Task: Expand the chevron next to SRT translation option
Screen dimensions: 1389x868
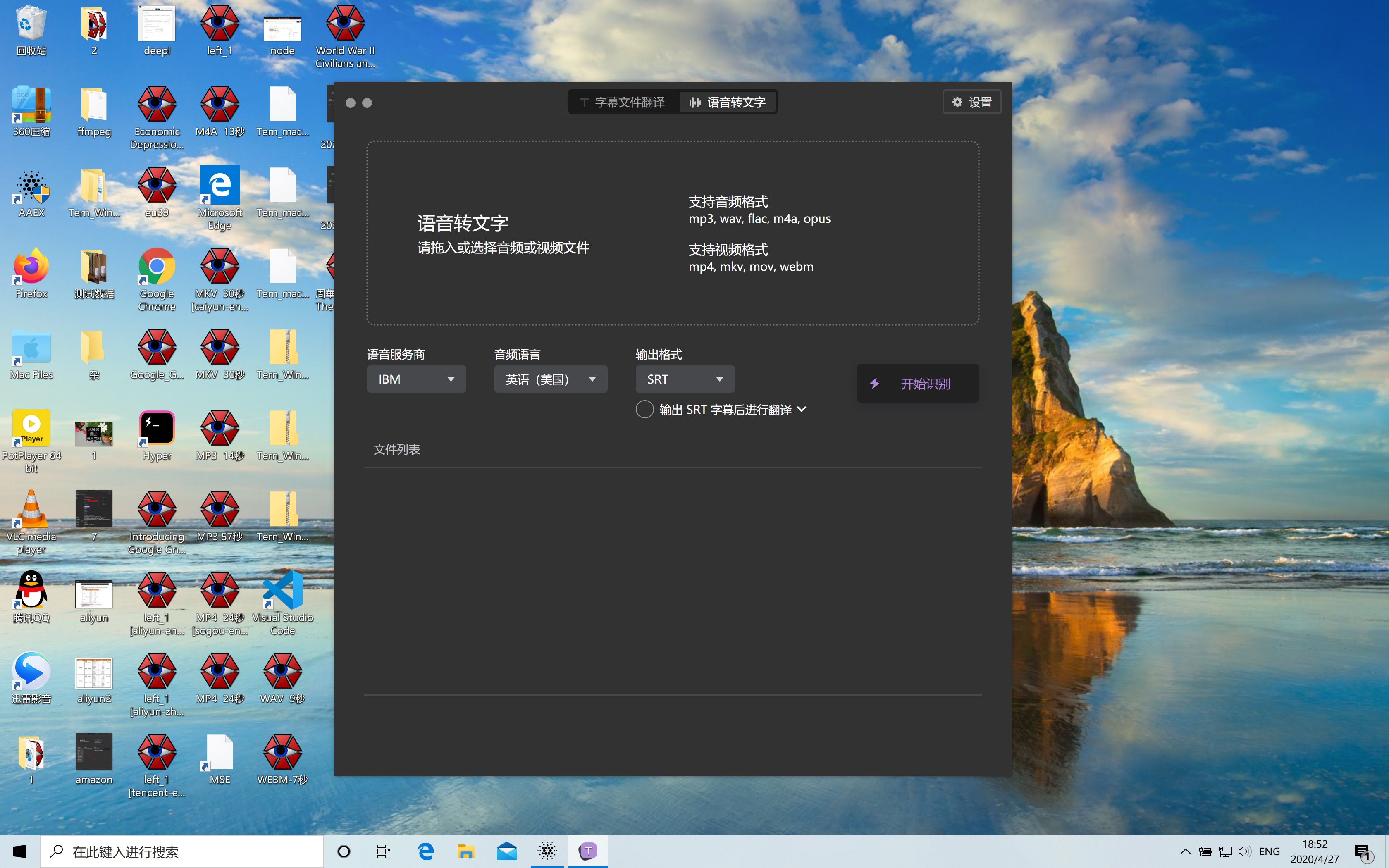Action: (x=802, y=409)
